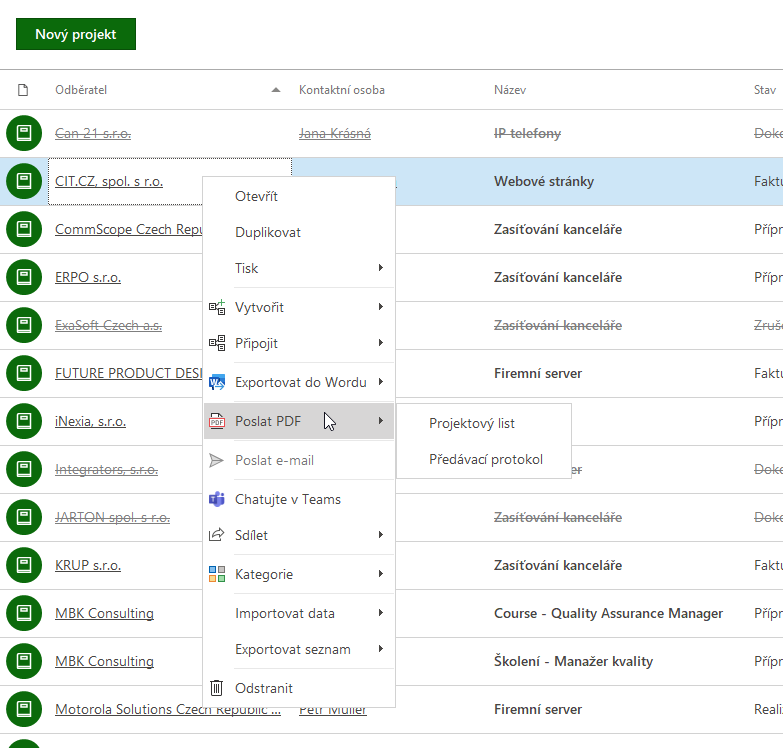
Task: Click the Exportovat do Wordu icon
Action: tap(217, 382)
